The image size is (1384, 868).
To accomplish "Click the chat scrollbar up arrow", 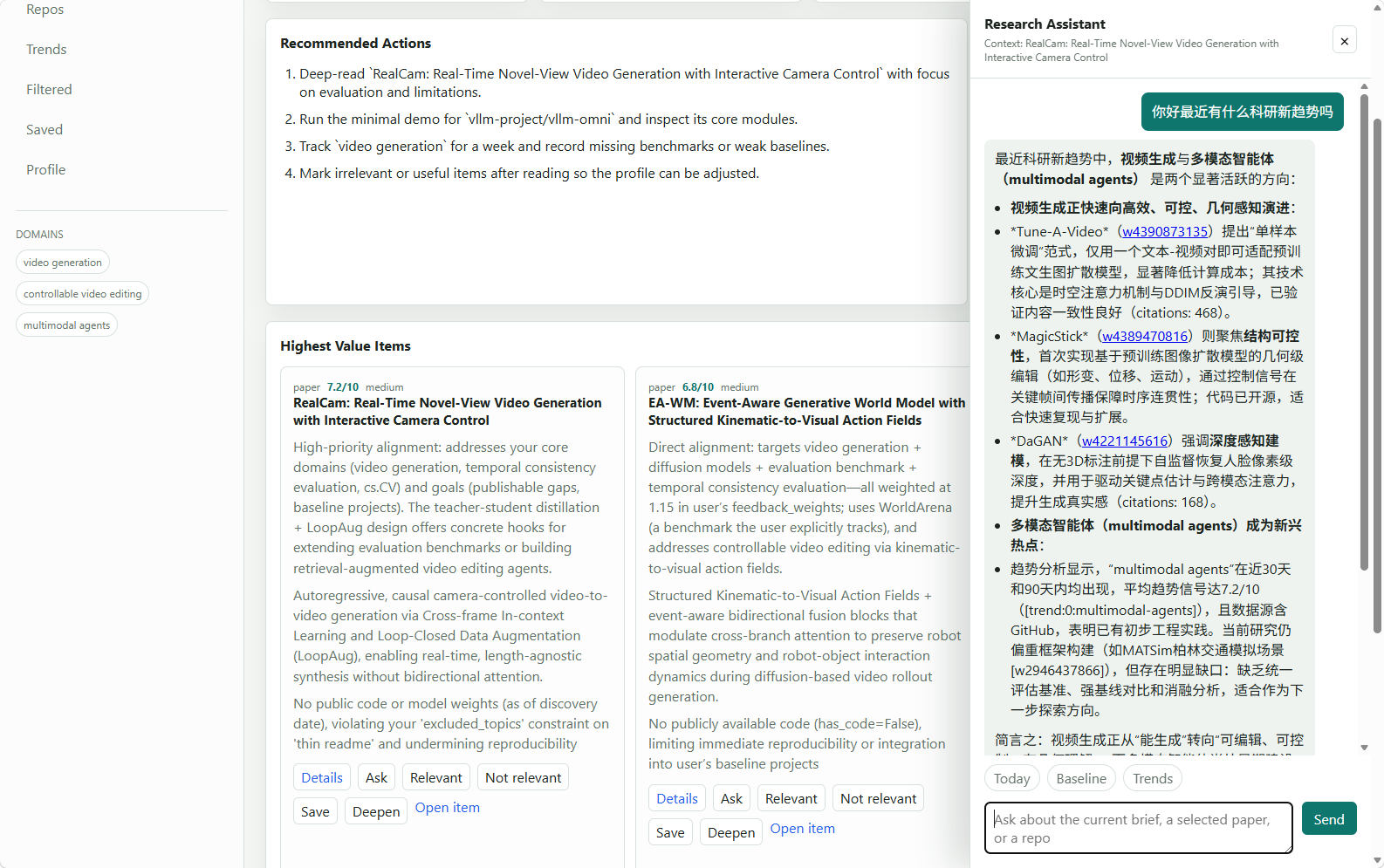I will coord(1364,86).
